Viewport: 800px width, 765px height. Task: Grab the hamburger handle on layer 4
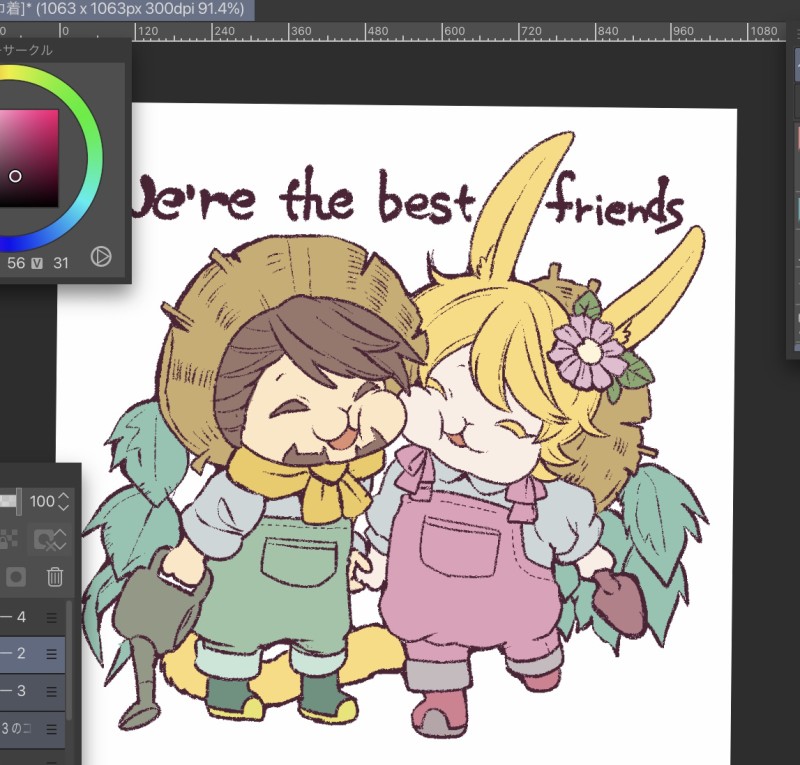(x=52, y=618)
